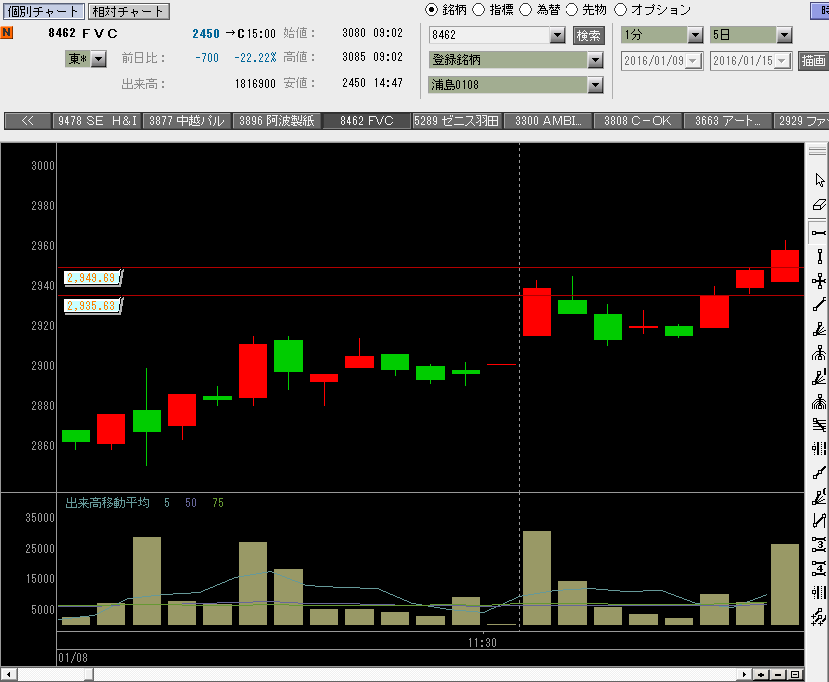Viewport: 829px width, 682px height.
Task: Open the 東* market dropdown
Action: (x=99, y=59)
